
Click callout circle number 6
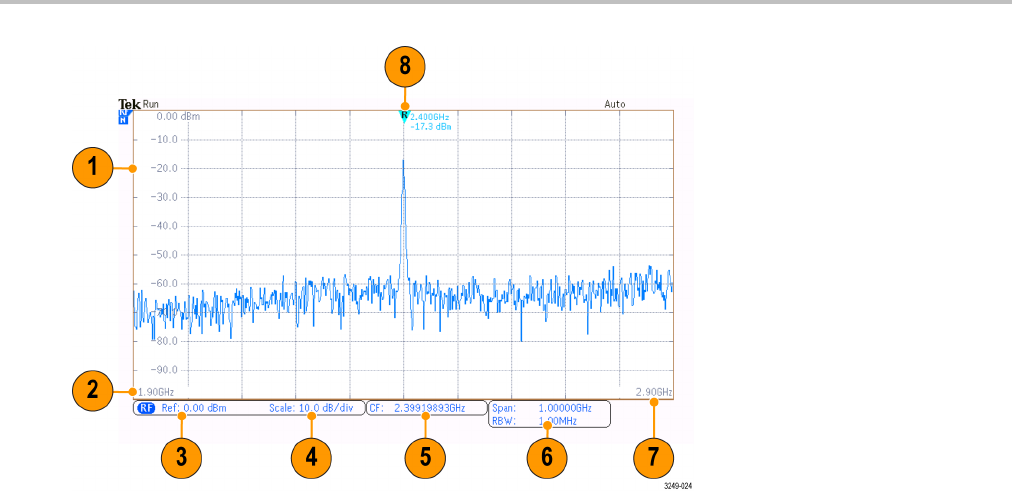click(x=547, y=457)
